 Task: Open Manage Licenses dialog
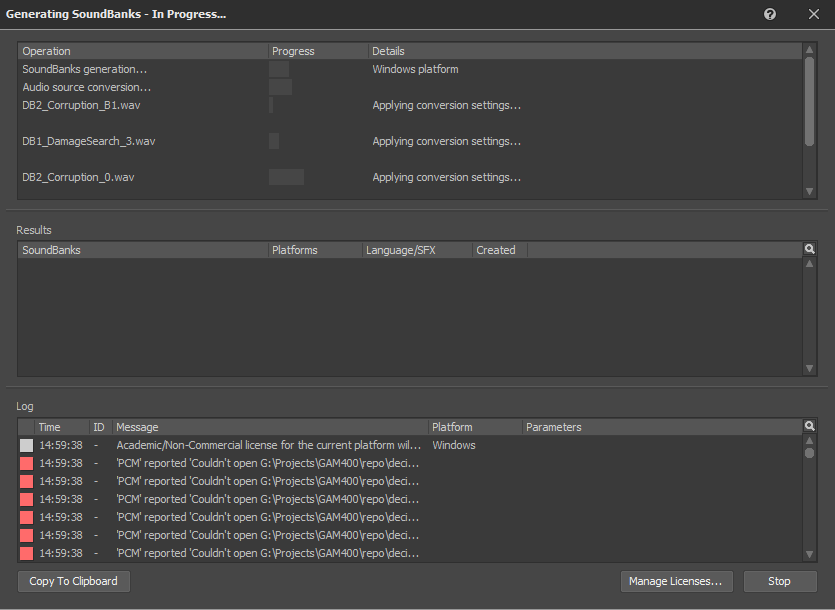tap(676, 581)
